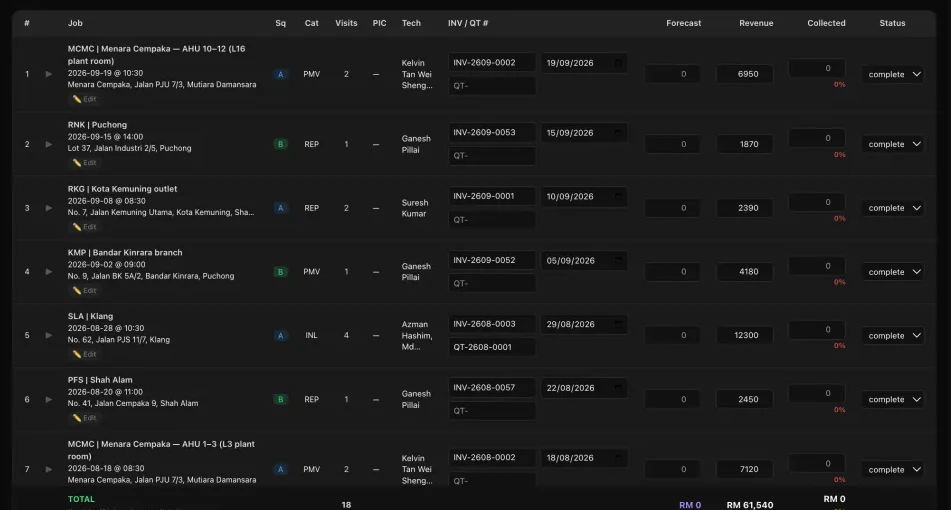Open status dropdown for INV-2609-0052 row
This screenshot has width=951, height=510.
pyautogui.click(x=893, y=272)
